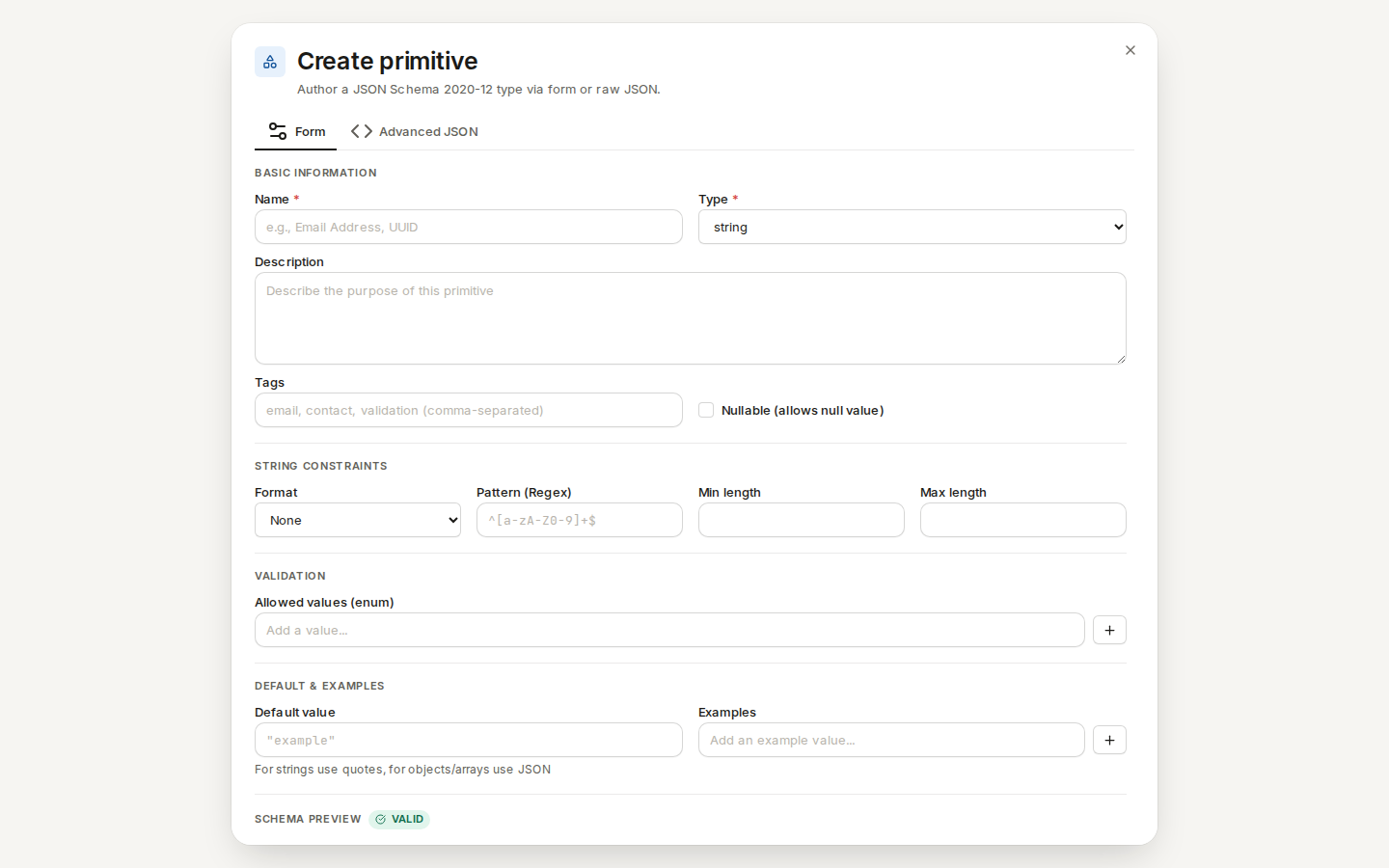Click the "DEFAULT & EXAMPLES" section heading

(x=319, y=686)
